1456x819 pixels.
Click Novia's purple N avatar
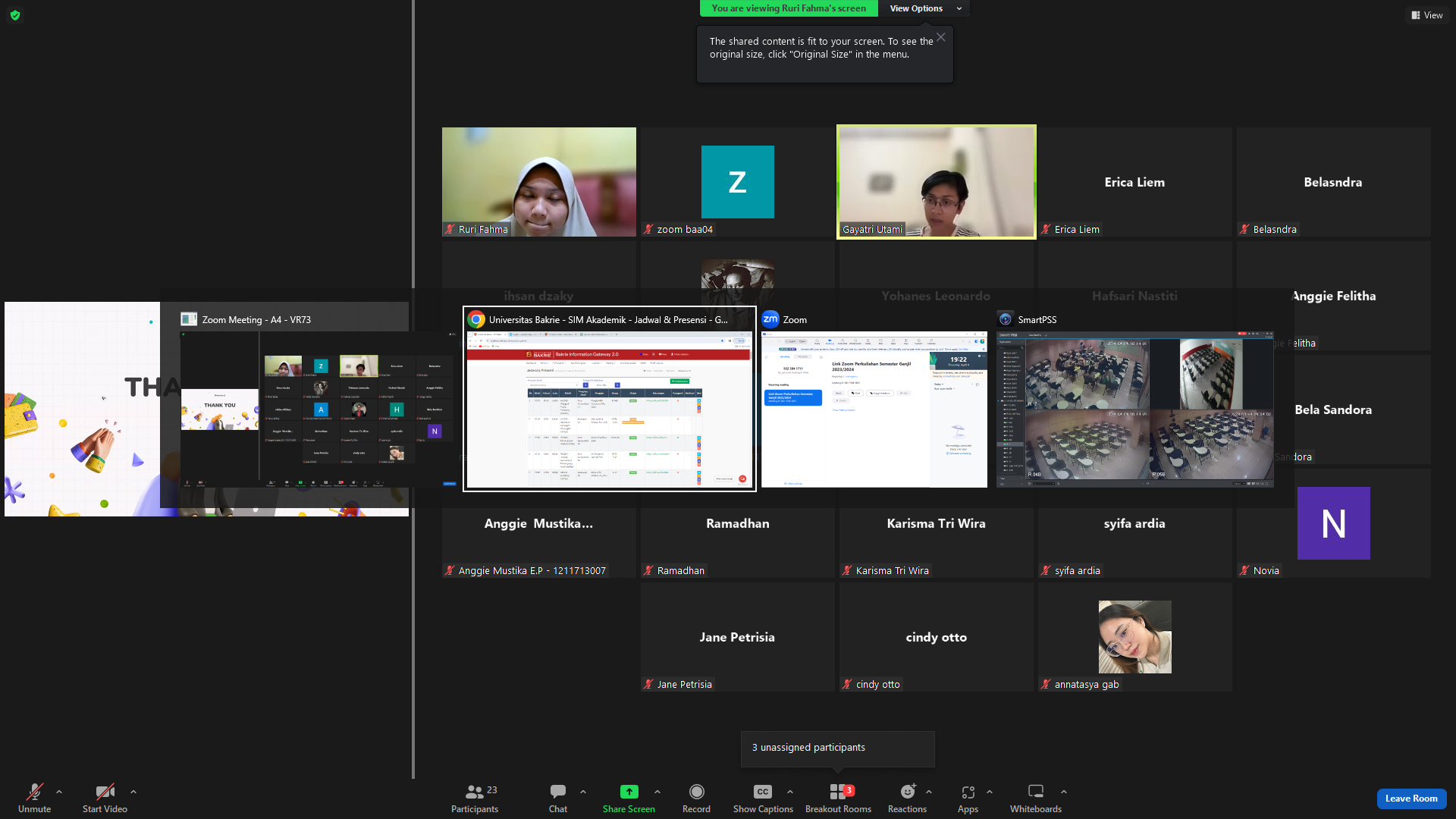(x=1334, y=523)
